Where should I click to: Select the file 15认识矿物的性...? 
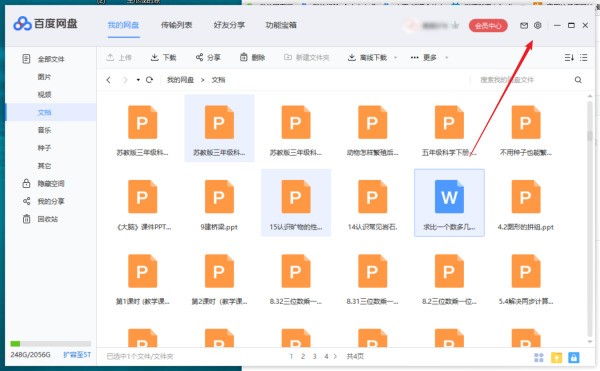click(296, 203)
